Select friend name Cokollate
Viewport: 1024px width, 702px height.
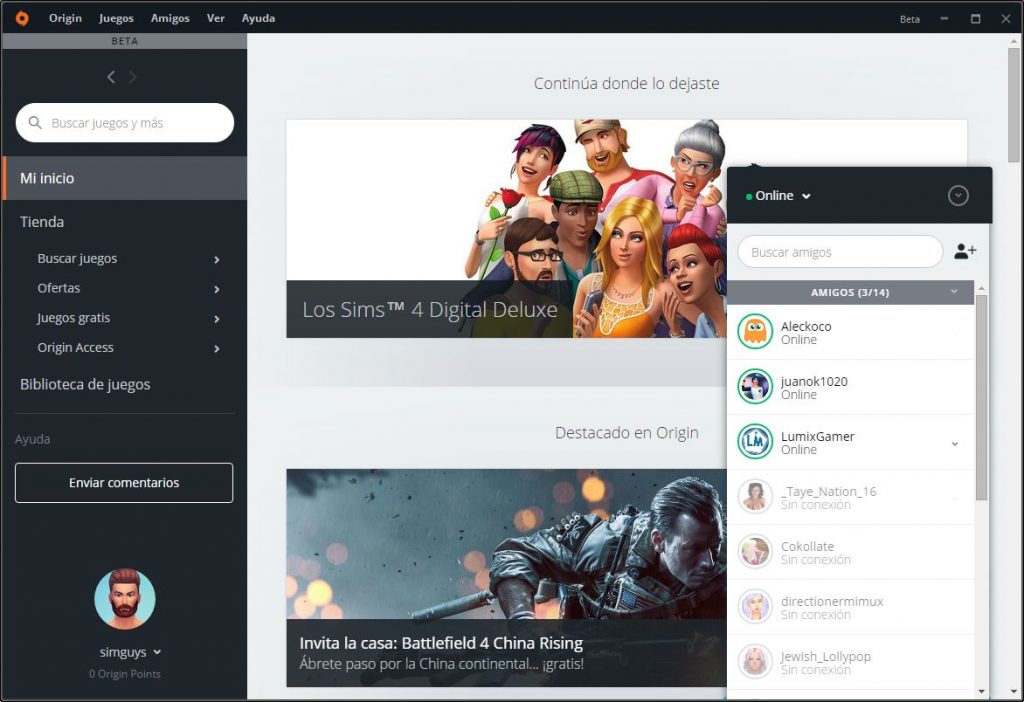tap(807, 546)
